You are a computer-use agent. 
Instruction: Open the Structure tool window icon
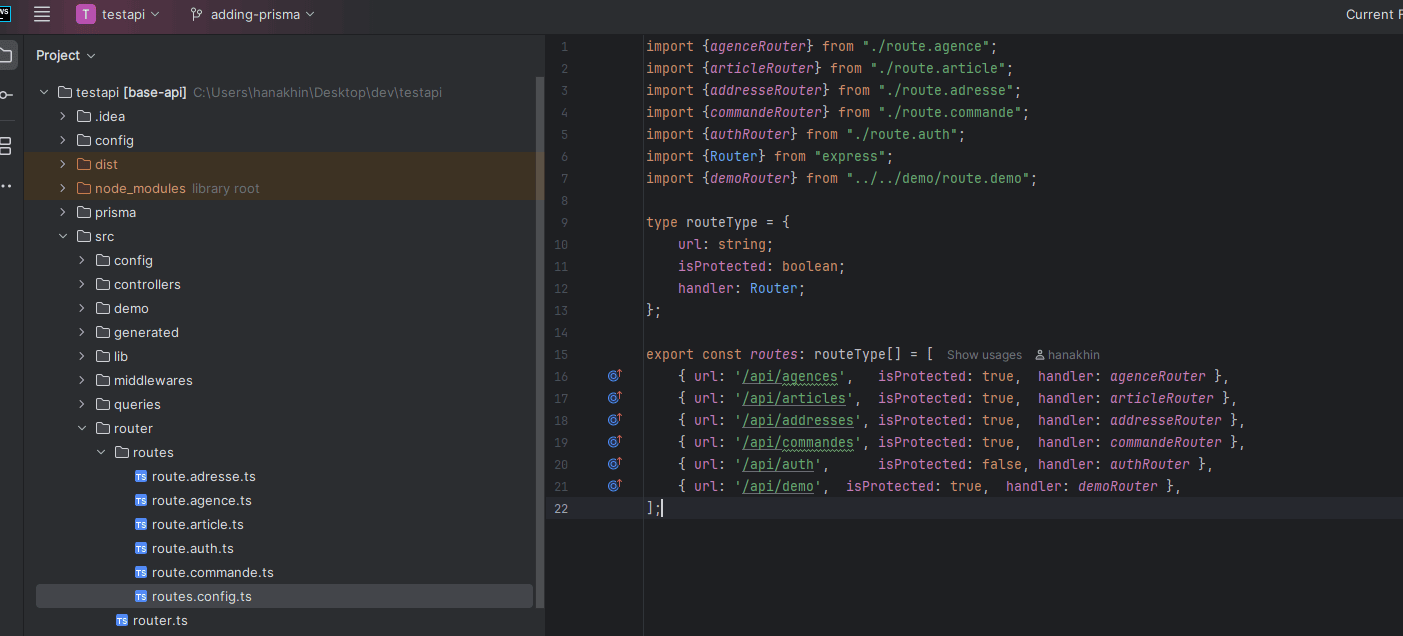7,146
